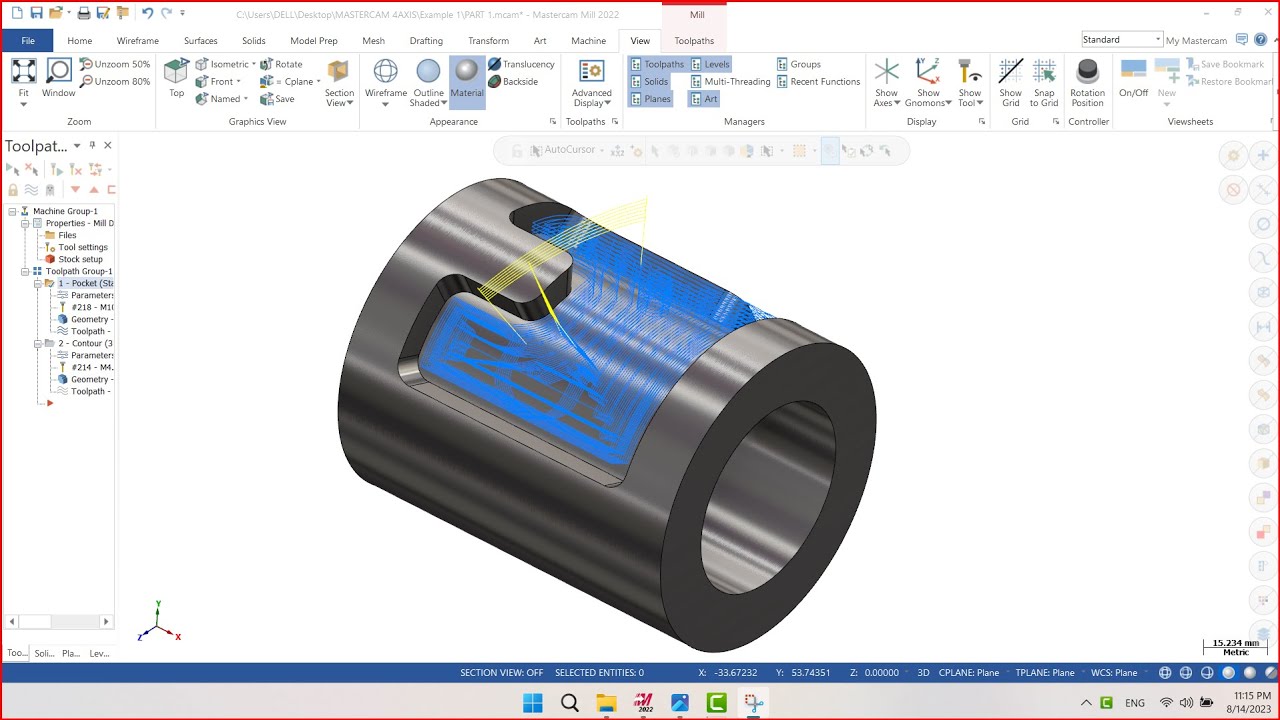1280x720 pixels.
Task: Select Tool settings in tree
Action: tap(83, 247)
